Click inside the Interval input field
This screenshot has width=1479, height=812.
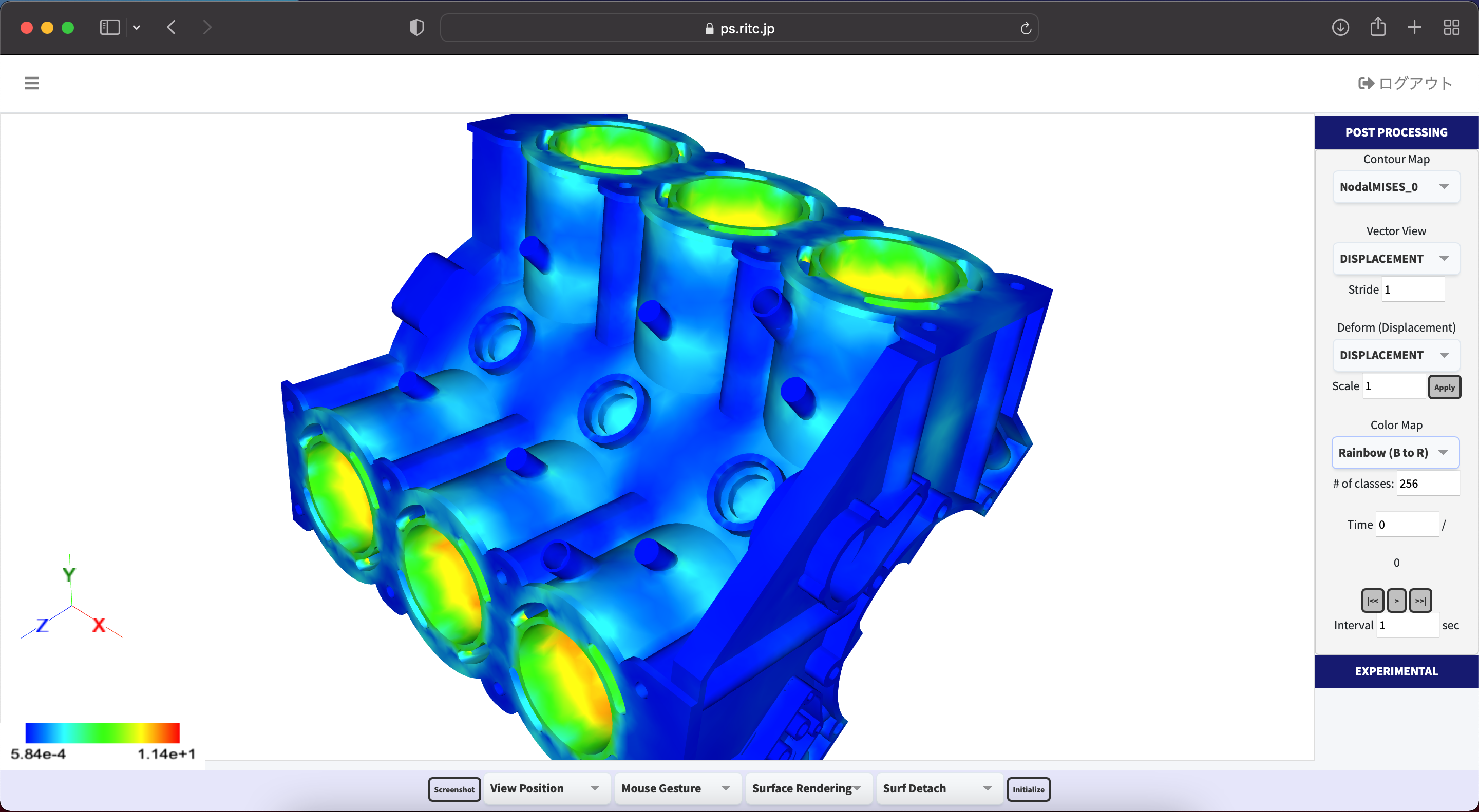[x=1407, y=625]
